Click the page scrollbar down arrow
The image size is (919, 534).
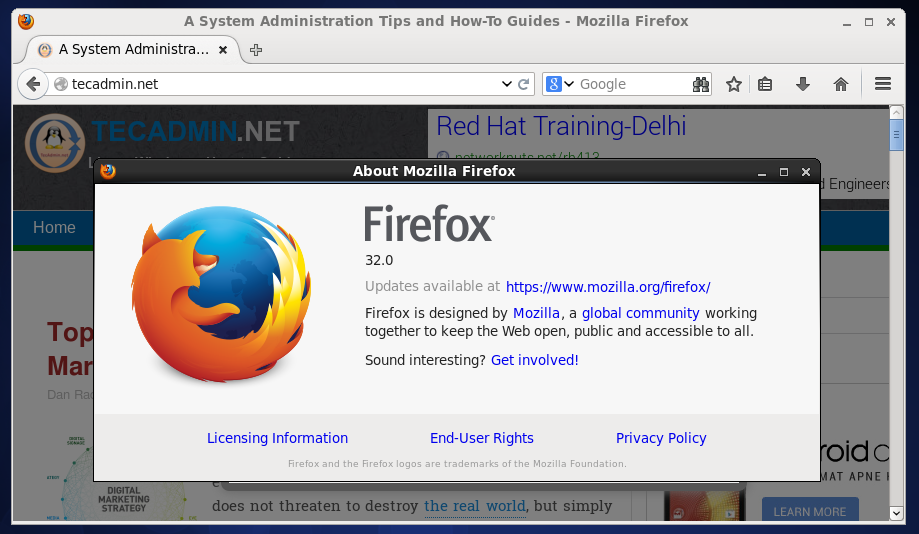point(896,513)
